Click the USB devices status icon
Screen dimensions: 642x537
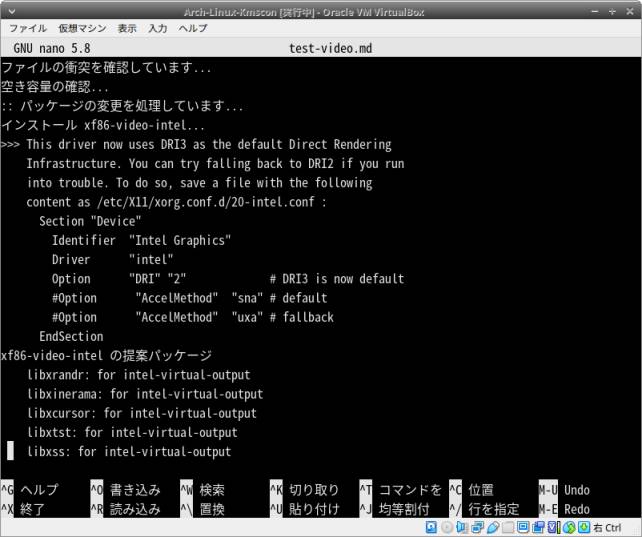pos(493,527)
